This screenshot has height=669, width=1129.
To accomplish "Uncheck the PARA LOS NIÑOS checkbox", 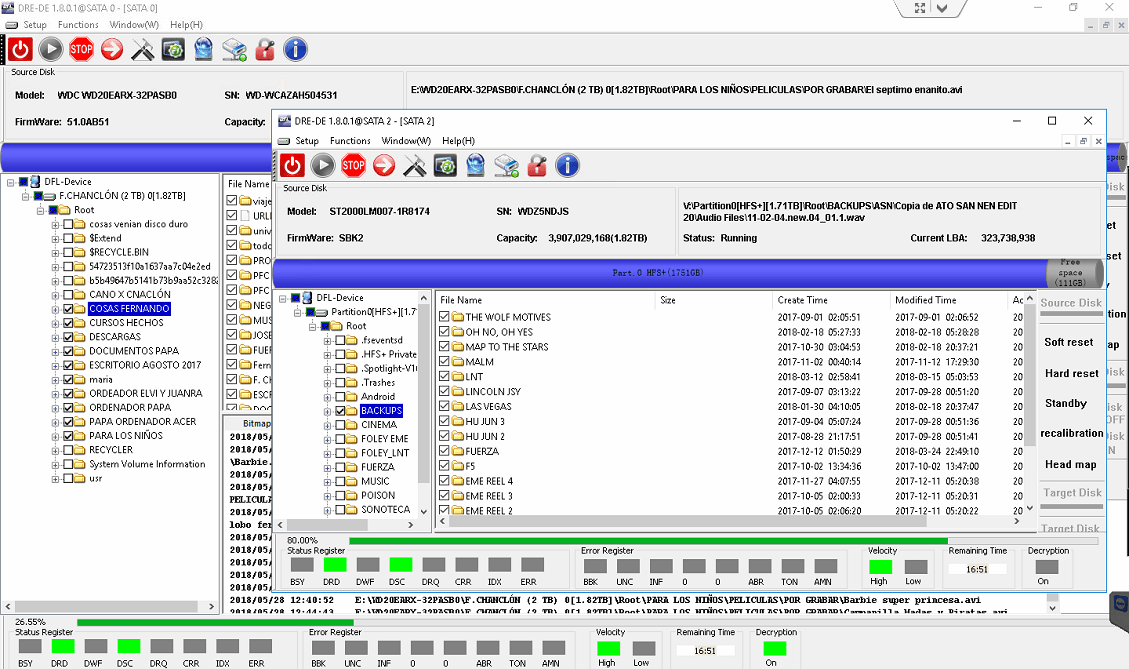I will click(68, 436).
